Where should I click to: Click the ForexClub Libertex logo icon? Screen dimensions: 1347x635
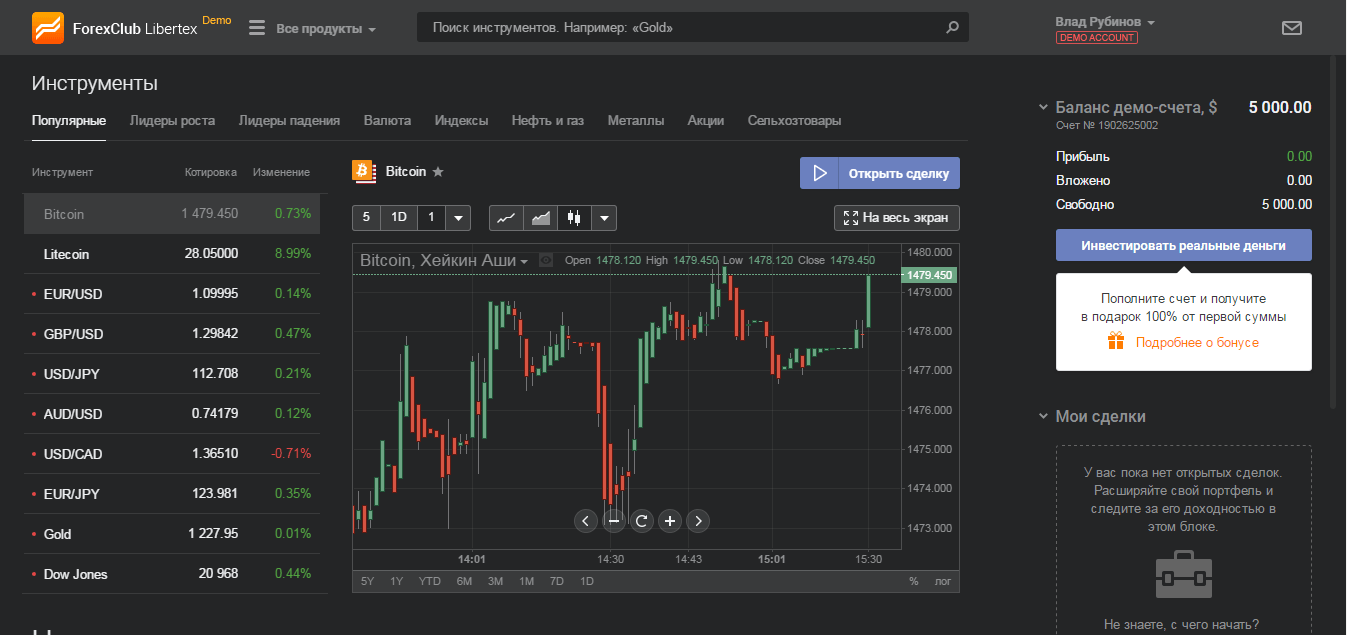pyautogui.click(x=48, y=28)
